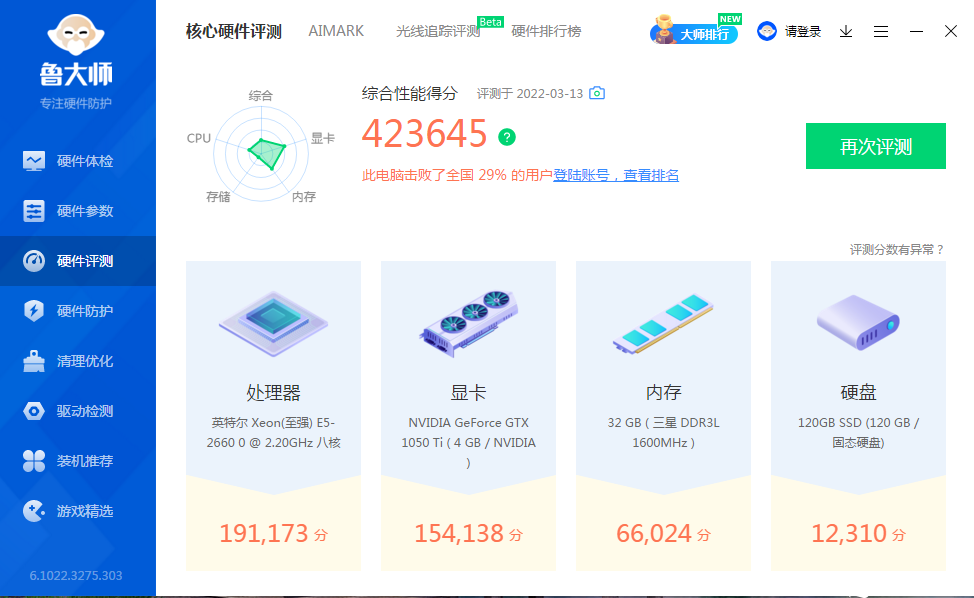Open 装机推荐 in the sidebar
The image size is (974, 598).
pyautogui.click(x=78, y=461)
